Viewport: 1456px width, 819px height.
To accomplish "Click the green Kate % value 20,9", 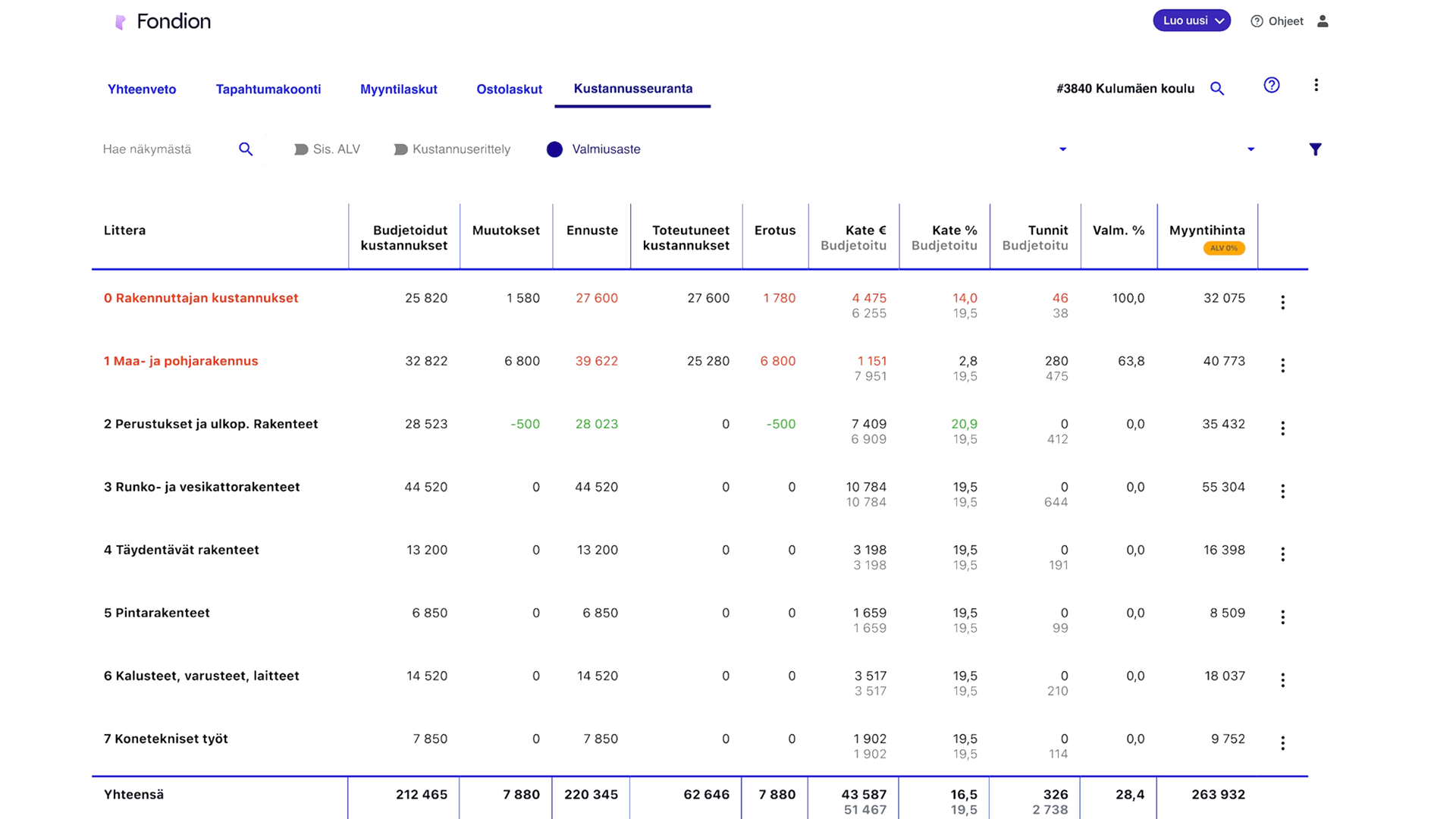I will pyautogui.click(x=965, y=424).
